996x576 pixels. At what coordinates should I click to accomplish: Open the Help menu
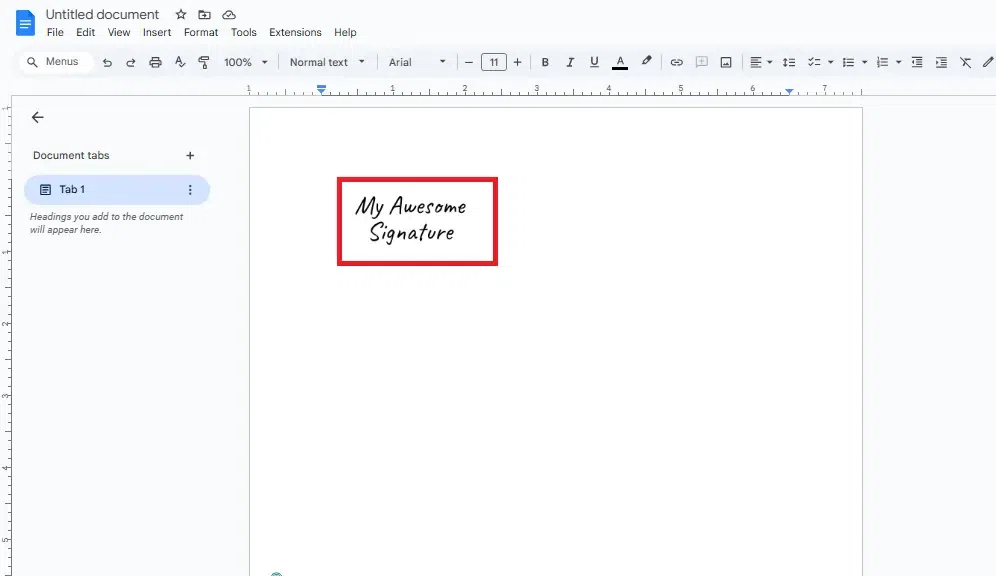pos(345,32)
